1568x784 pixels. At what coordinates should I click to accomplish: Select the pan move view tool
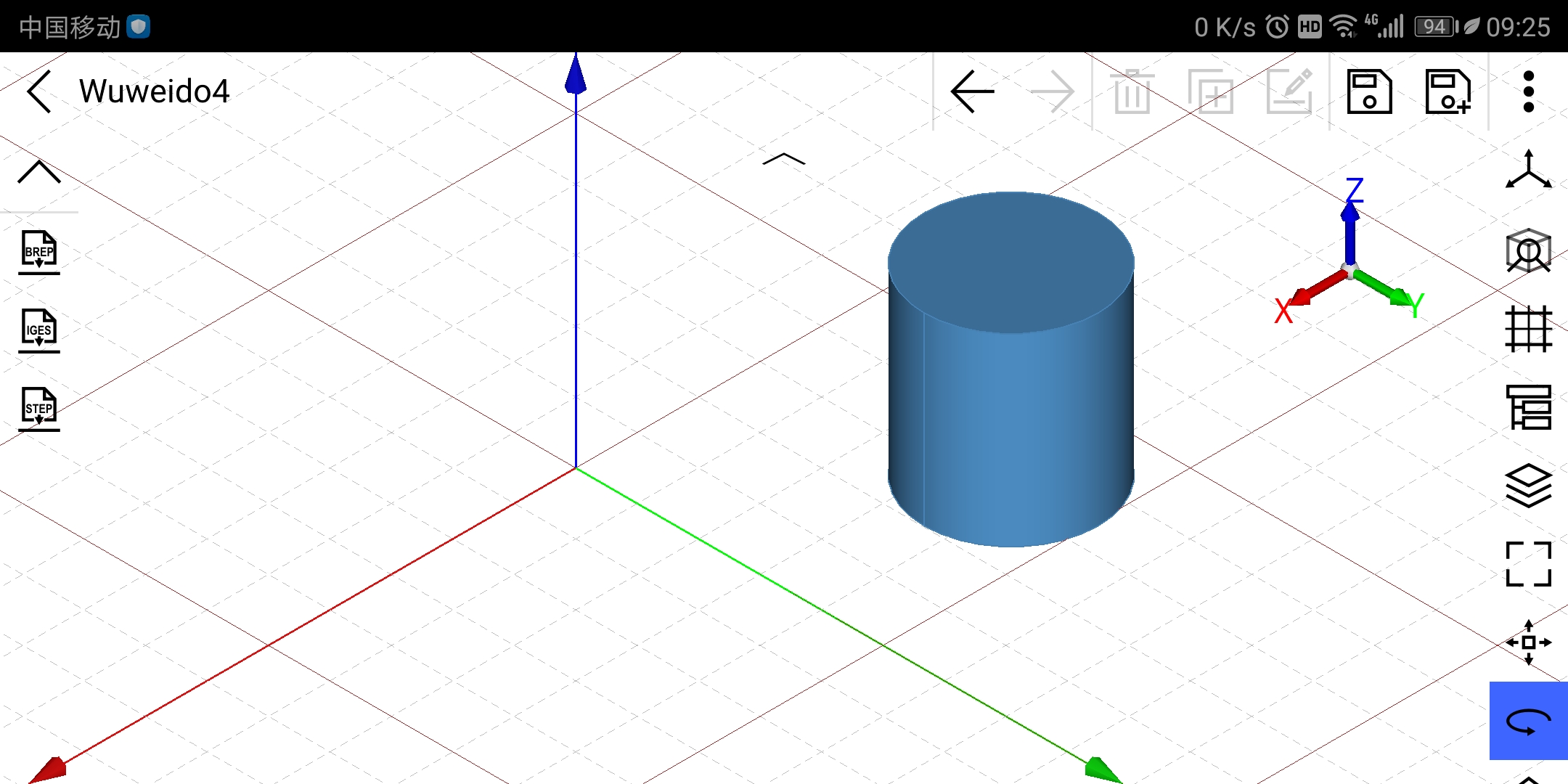pyautogui.click(x=1528, y=642)
